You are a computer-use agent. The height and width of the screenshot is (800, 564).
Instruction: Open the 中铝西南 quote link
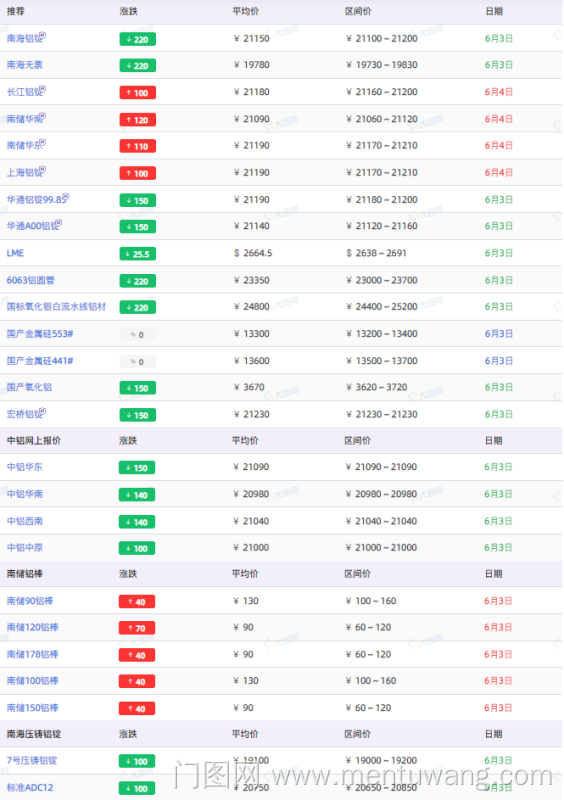[24, 521]
